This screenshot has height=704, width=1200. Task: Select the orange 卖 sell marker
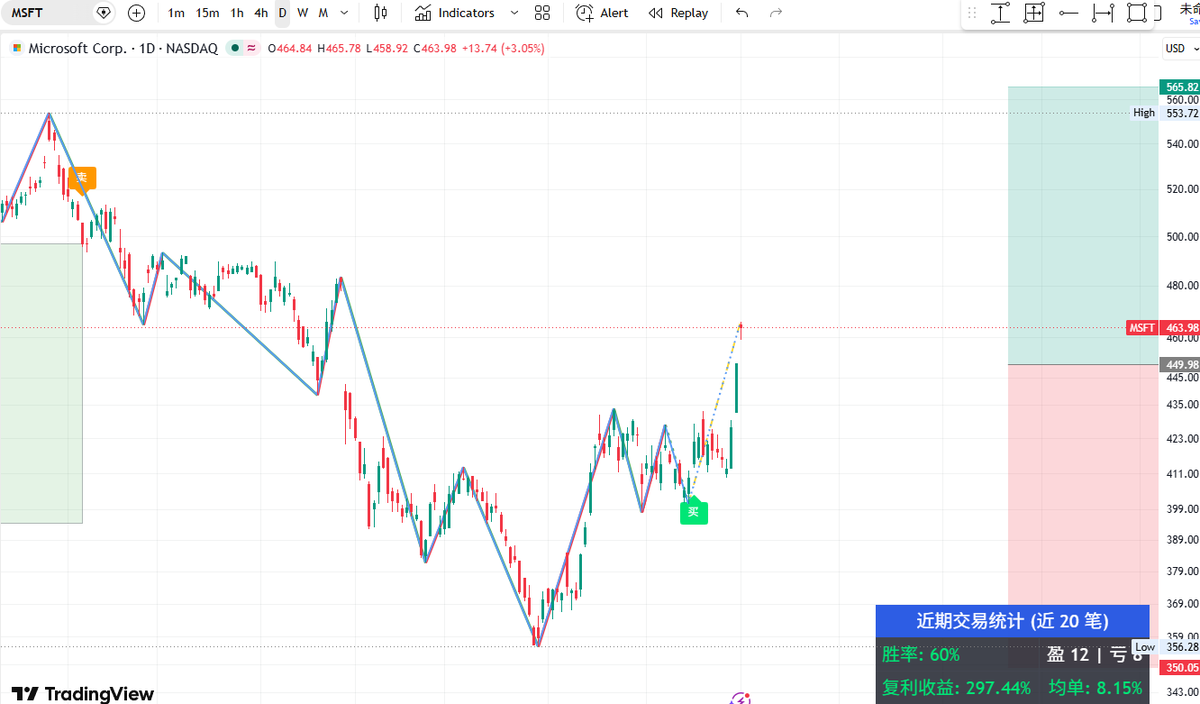coord(82,178)
